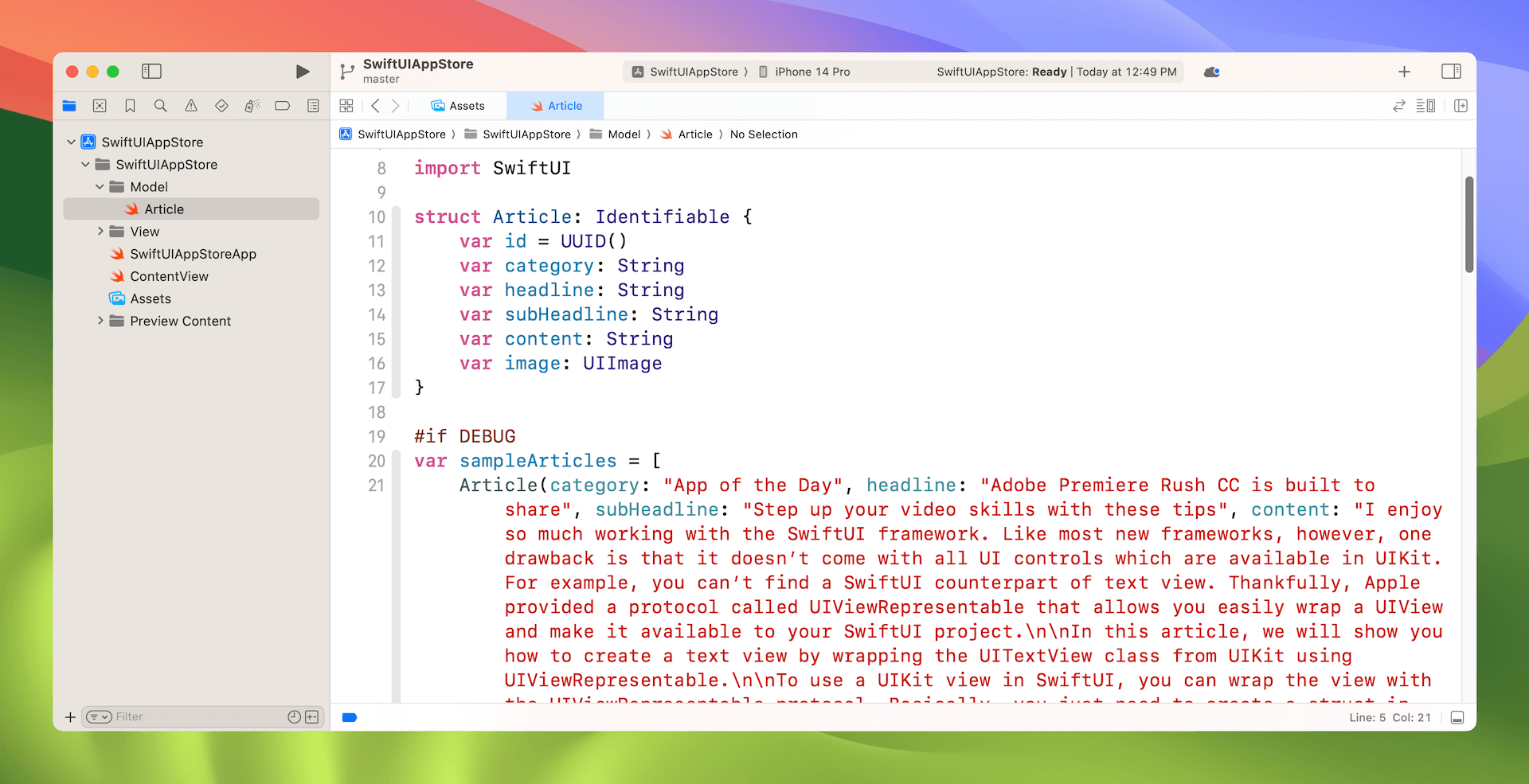The width and height of the screenshot is (1529, 784).
Task: Click the sampleArticles variable name
Action: (x=538, y=461)
